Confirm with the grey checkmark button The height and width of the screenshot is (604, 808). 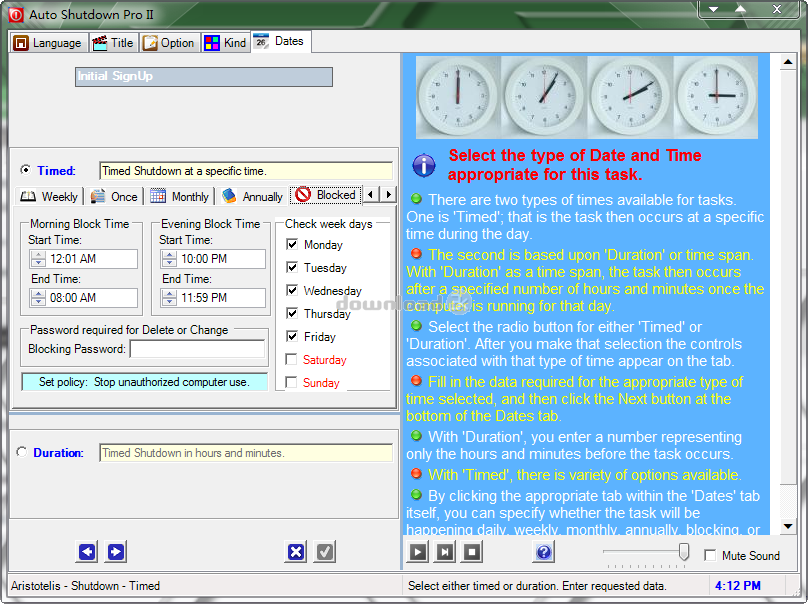point(325,552)
